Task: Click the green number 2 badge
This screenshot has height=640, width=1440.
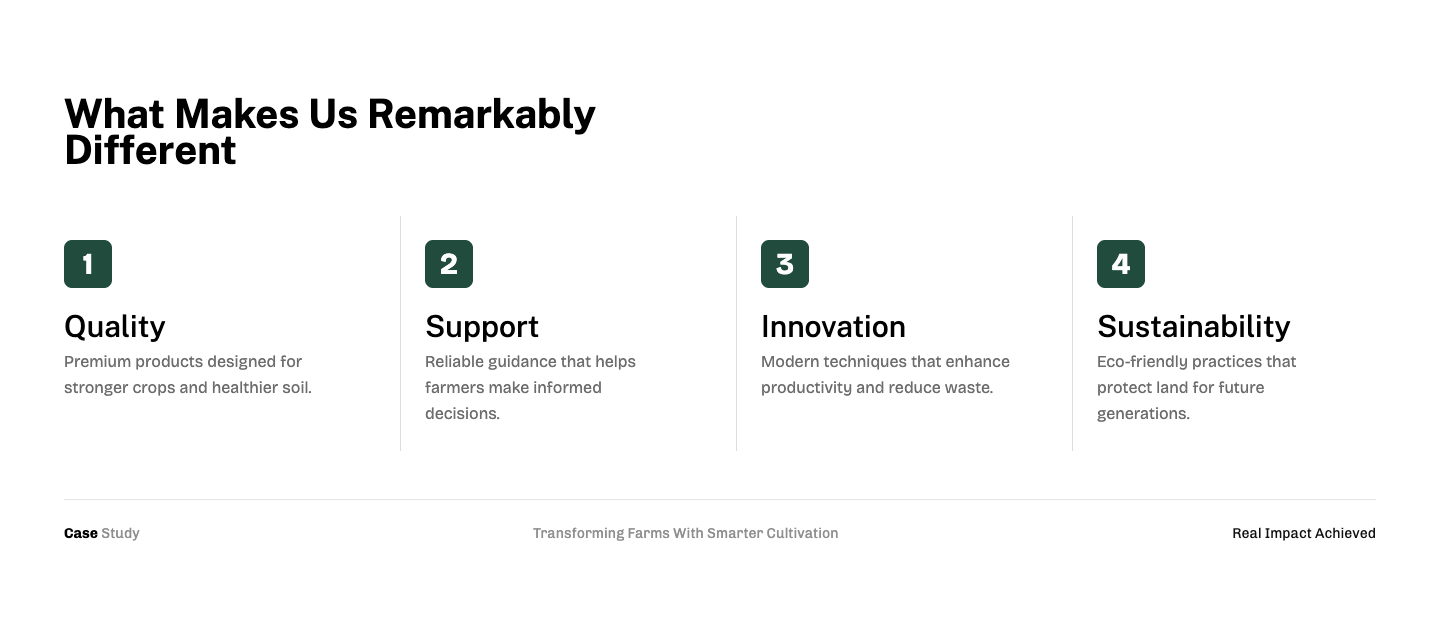Action: 449,264
